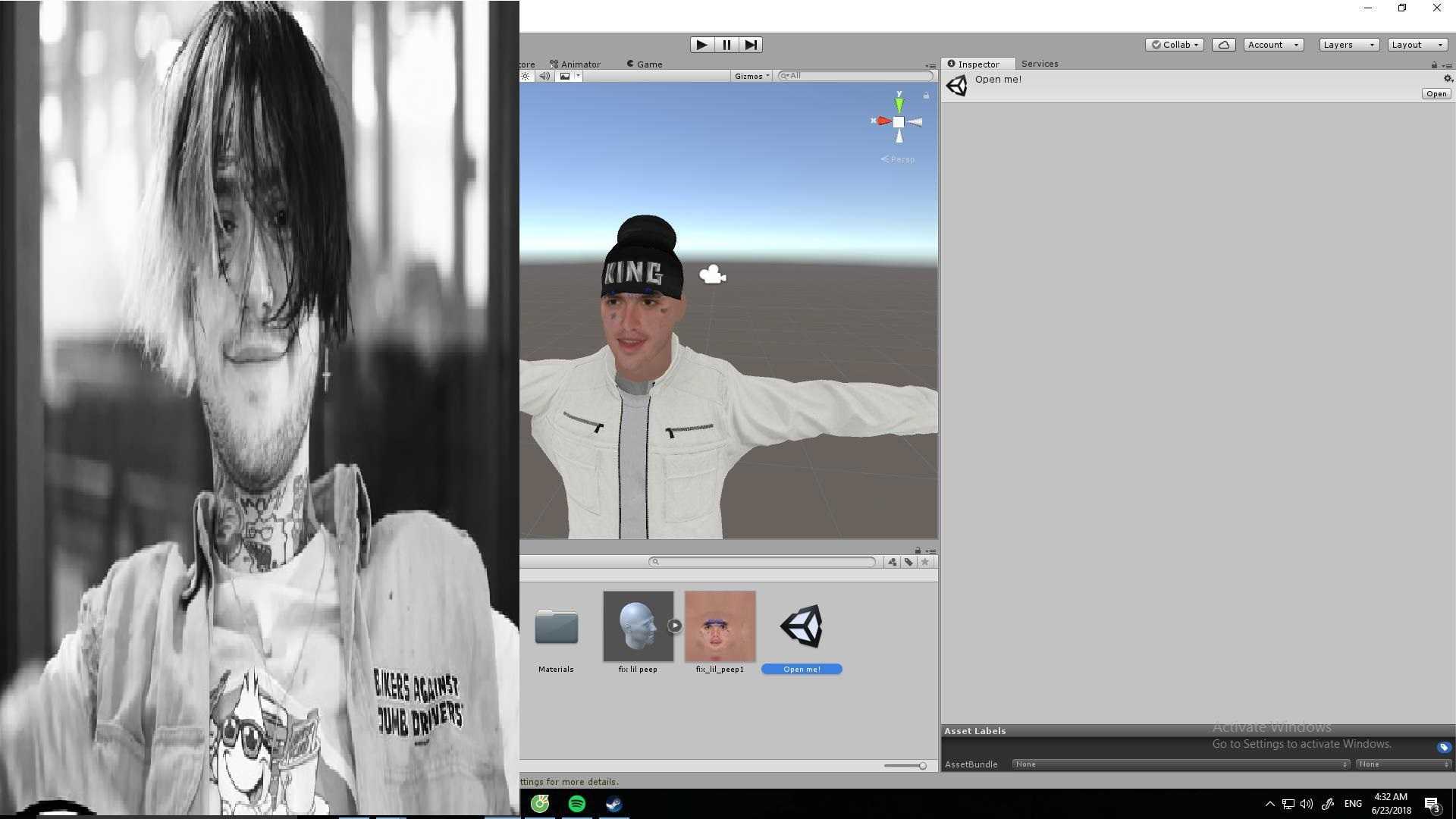Switch to the Services tab
The image size is (1456, 819).
(1039, 64)
